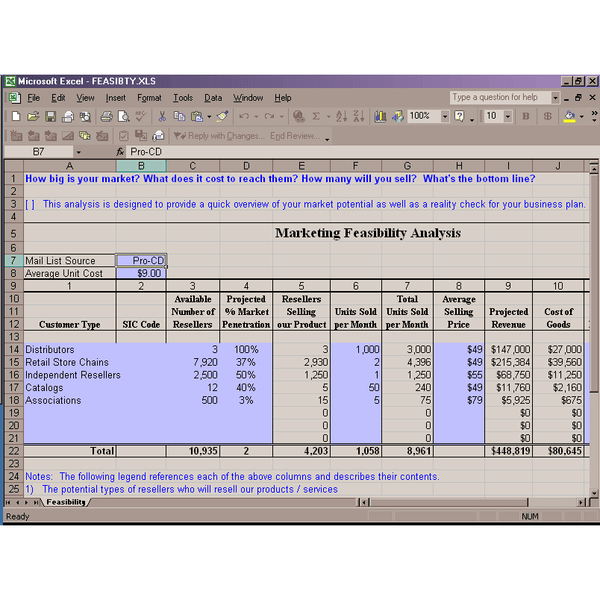
Task: Click the Search icon in the standard toolbar
Action: click(85, 116)
